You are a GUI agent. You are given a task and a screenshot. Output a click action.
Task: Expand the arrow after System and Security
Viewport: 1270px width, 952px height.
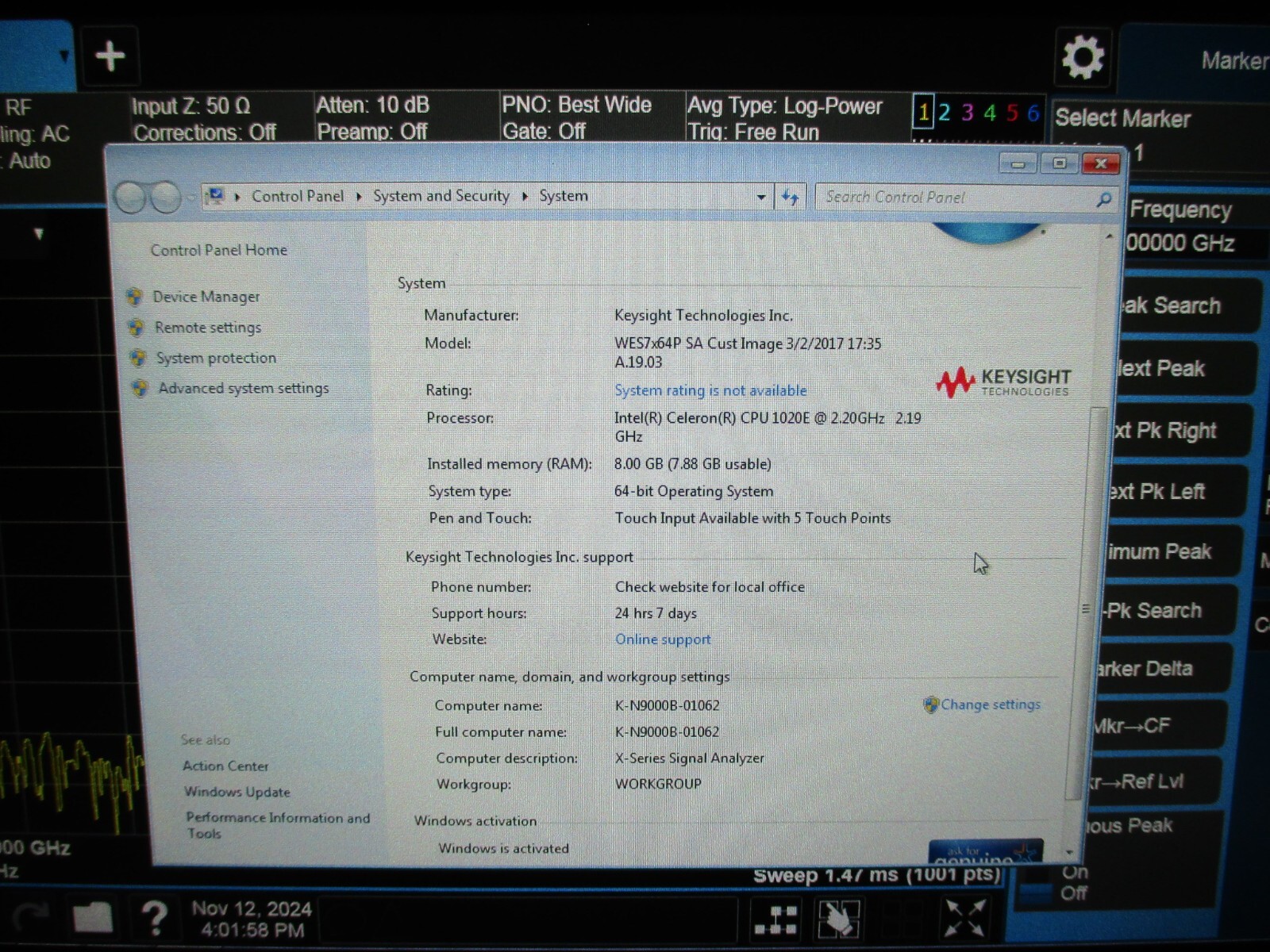click(525, 196)
